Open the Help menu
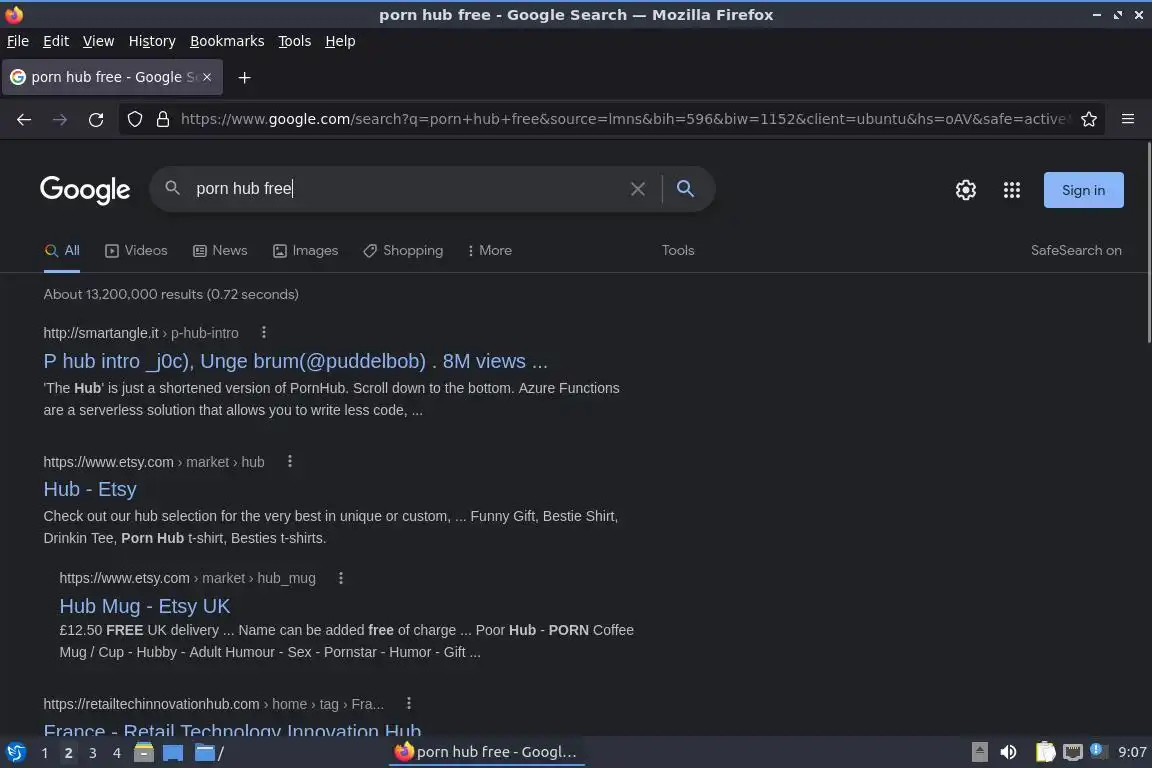This screenshot has height=768, width=1152. (x=340, y=41)
